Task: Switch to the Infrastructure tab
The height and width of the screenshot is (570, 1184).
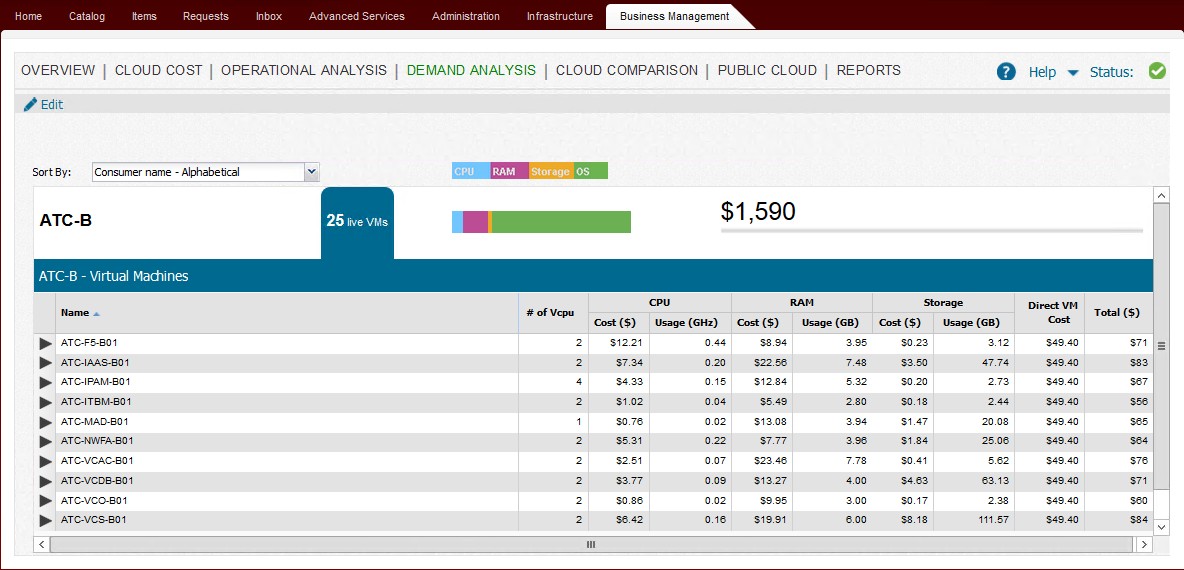Action: [559, 16]
